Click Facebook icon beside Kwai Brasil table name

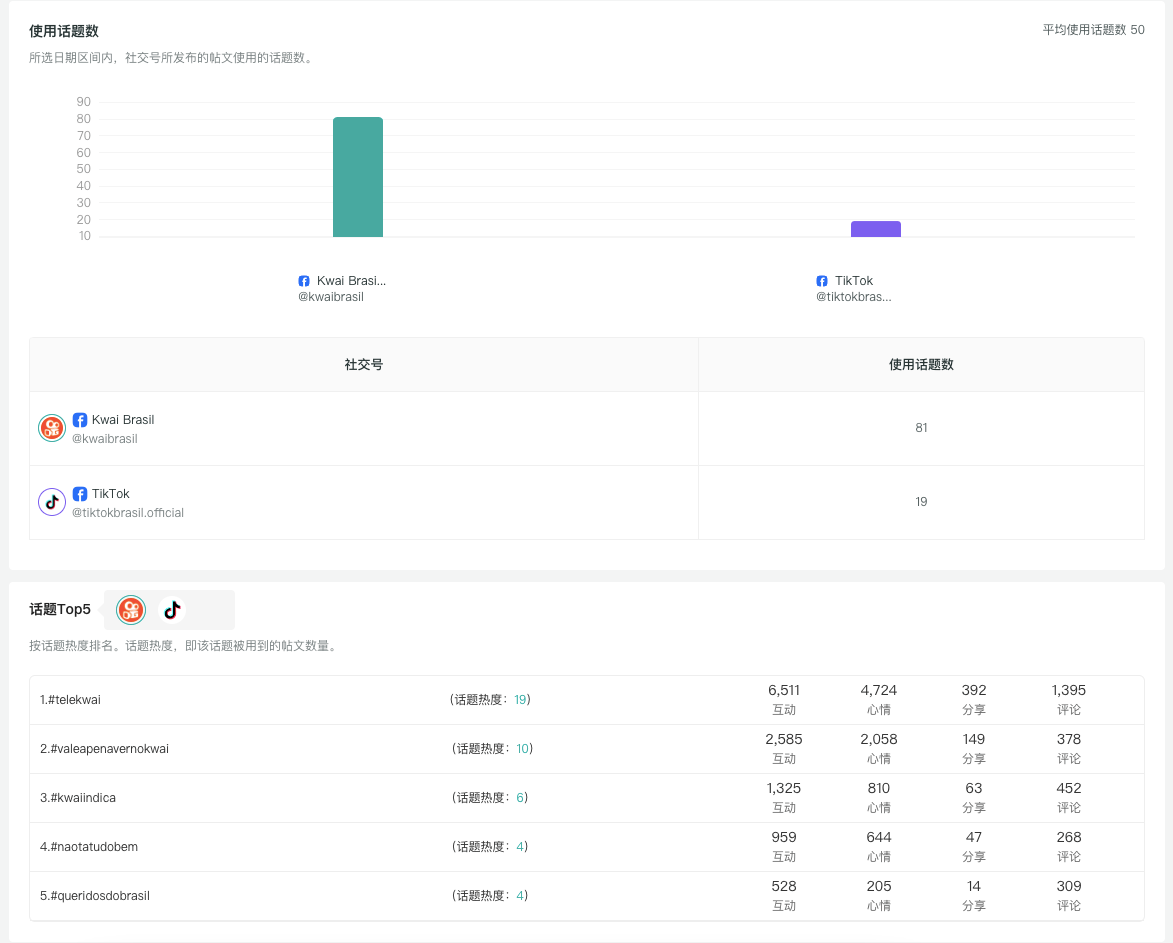click(x=80, y=420)
